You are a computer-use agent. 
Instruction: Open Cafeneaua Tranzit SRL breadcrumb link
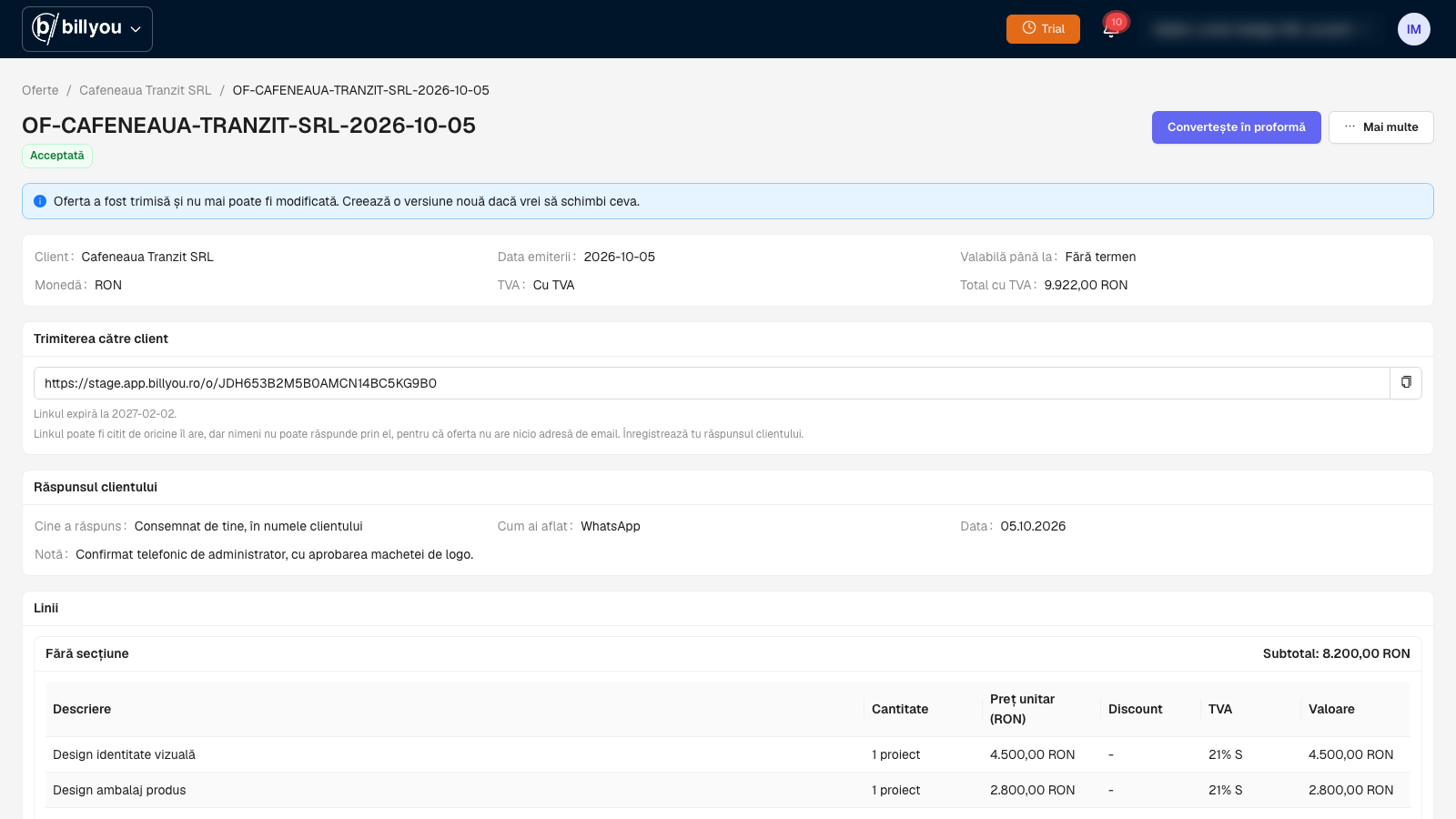[146, 90]
